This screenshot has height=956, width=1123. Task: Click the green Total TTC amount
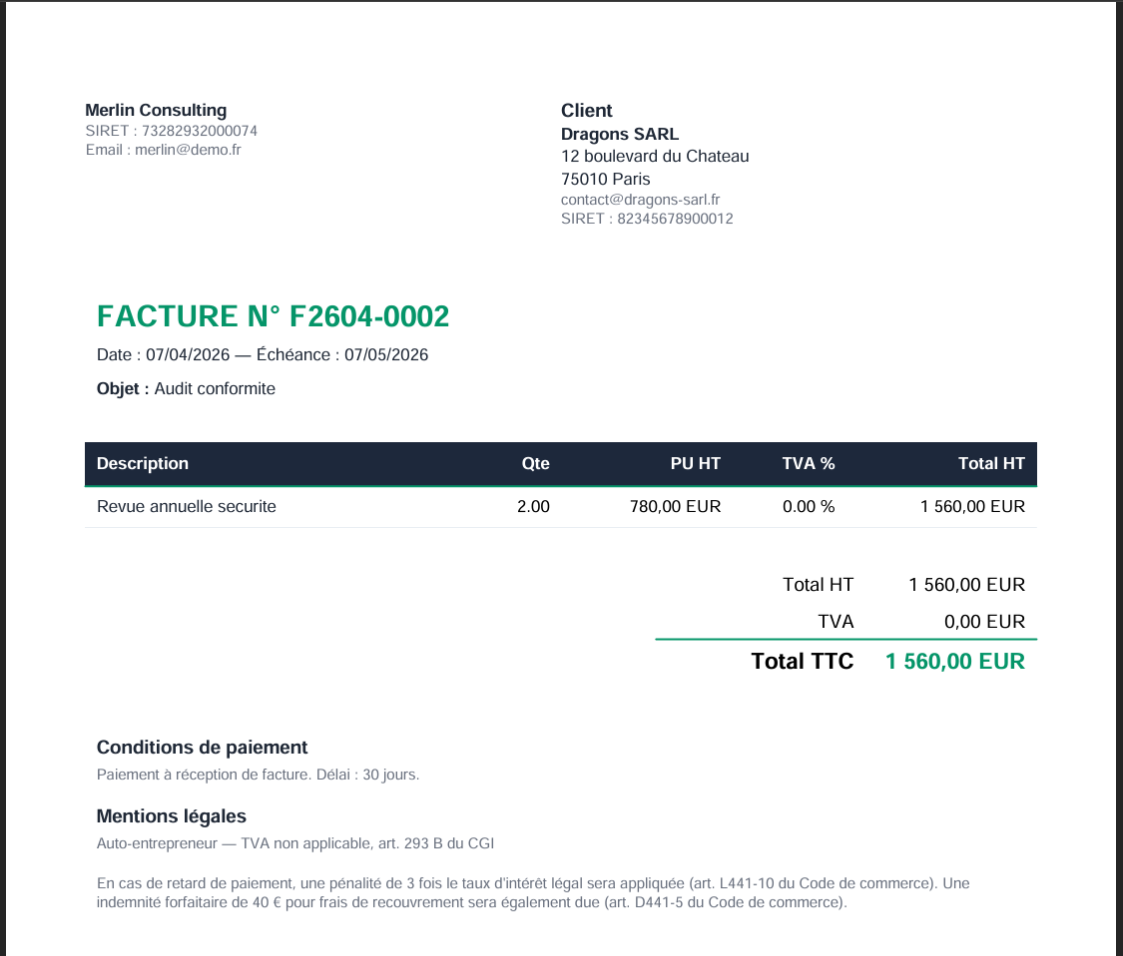click(x=955, y=661)
